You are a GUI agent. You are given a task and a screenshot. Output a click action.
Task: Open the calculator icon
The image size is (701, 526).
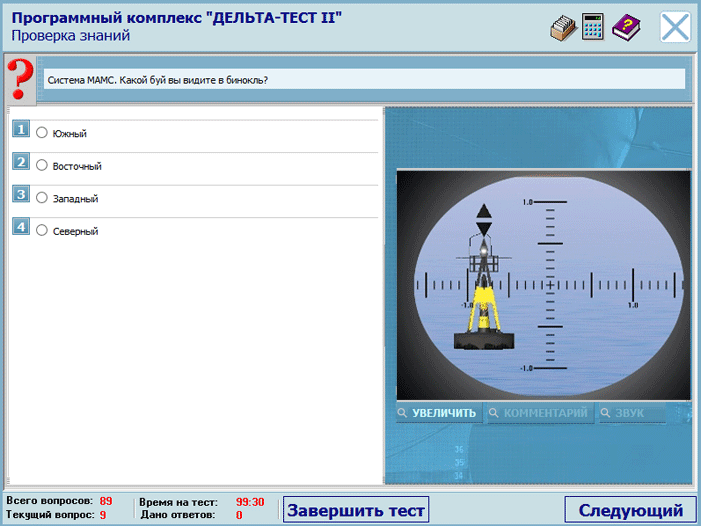593,27
